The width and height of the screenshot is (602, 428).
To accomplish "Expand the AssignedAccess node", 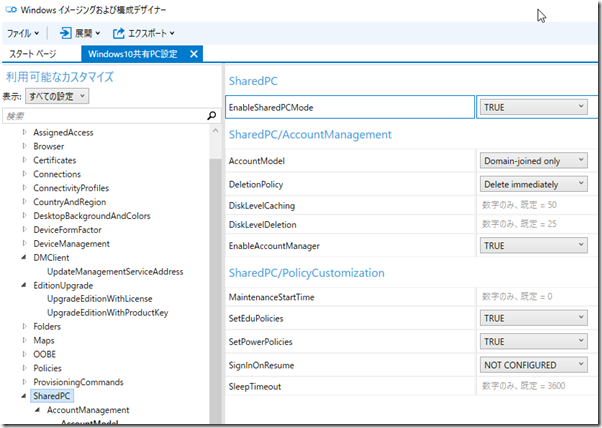I will pyautogui.click(x=25, y=132).
